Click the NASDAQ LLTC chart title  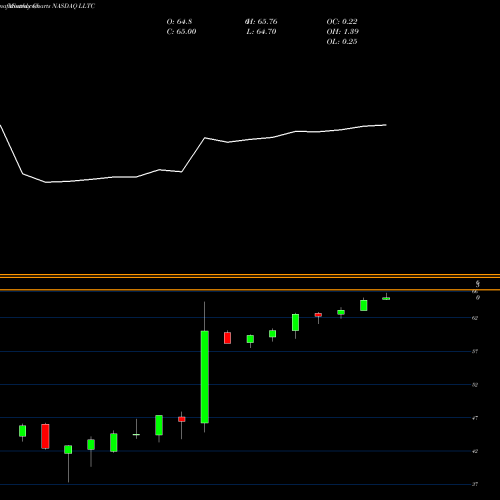click(x=47, y=6)
